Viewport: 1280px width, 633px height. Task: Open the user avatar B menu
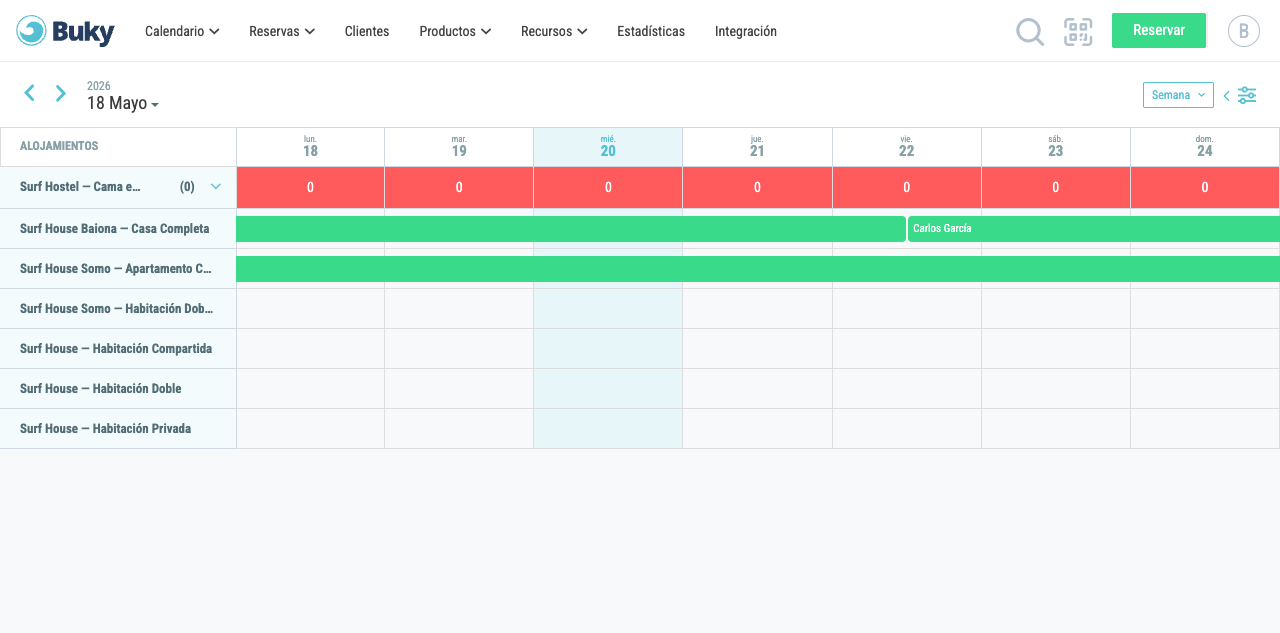1244,31
